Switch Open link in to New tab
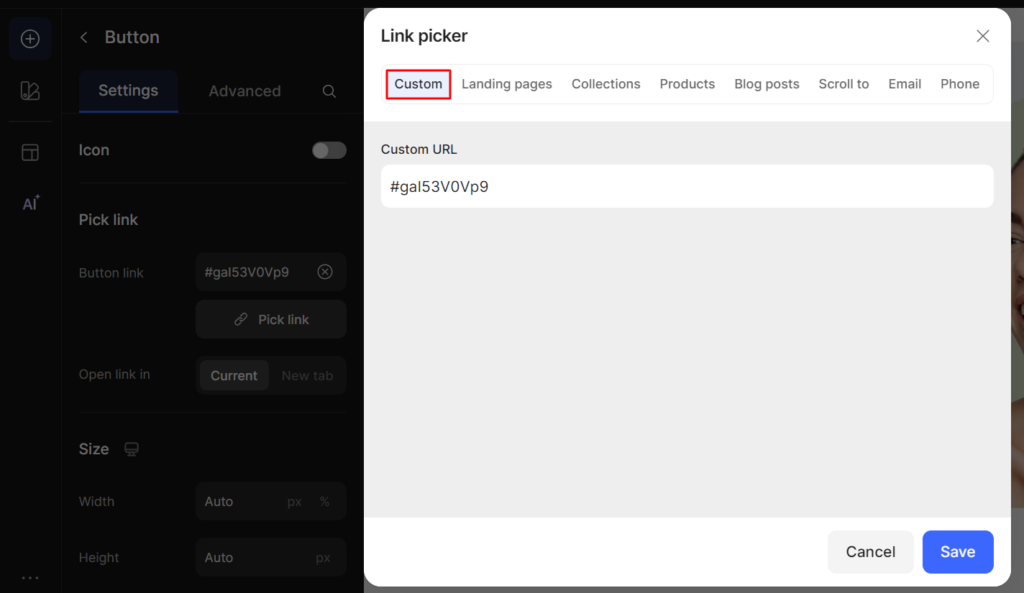This screenshot has height=593, width=1024. [307, 375]
